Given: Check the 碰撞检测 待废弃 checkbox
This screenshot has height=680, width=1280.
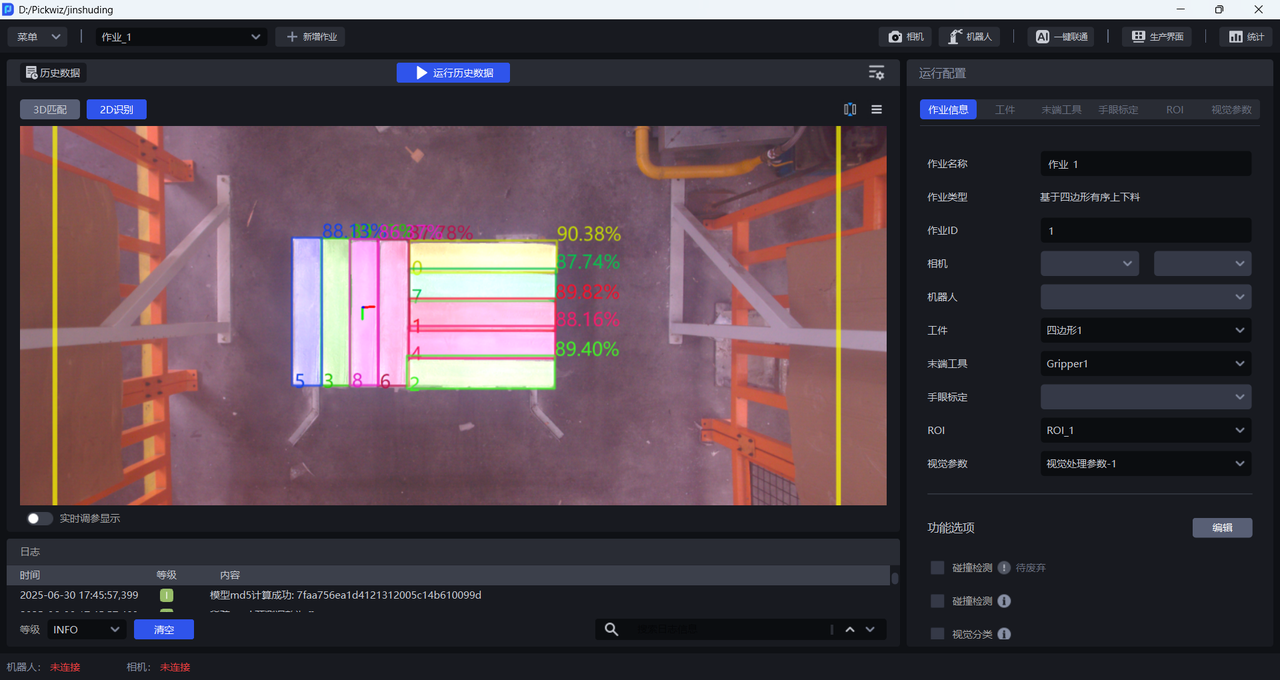Looking at the screenshot, I should tap(937, 568).
